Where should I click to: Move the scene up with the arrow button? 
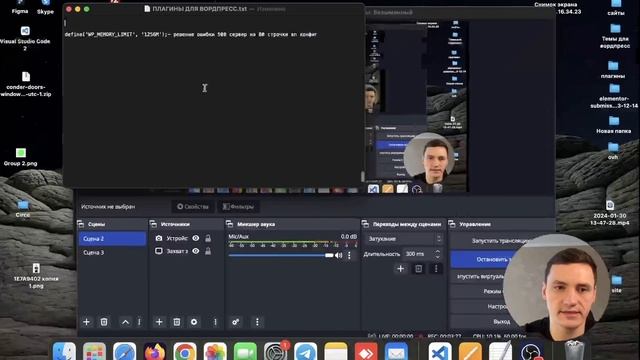[x=125, y=322]
